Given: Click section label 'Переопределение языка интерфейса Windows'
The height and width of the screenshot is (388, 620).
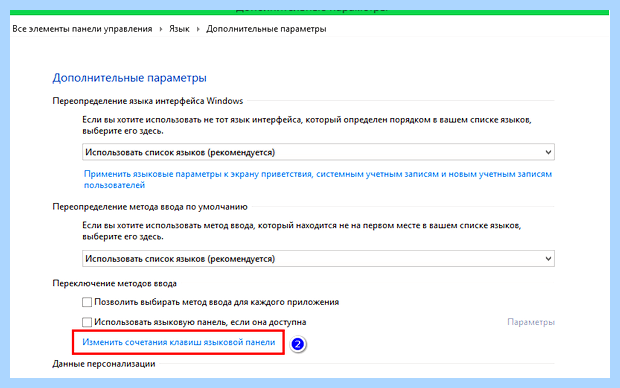Looking at the screenshot, I should [148, 101].
